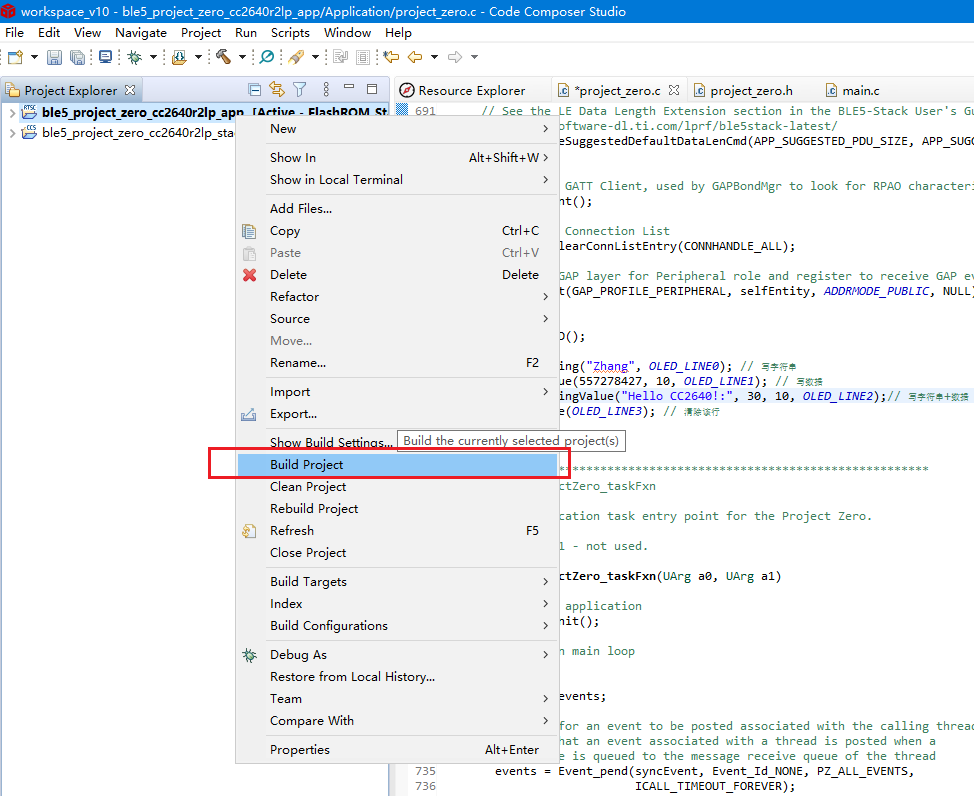Close the project_zero.c editor tab
This screenshot has height=796, width=974.
[x=674, y=90]
